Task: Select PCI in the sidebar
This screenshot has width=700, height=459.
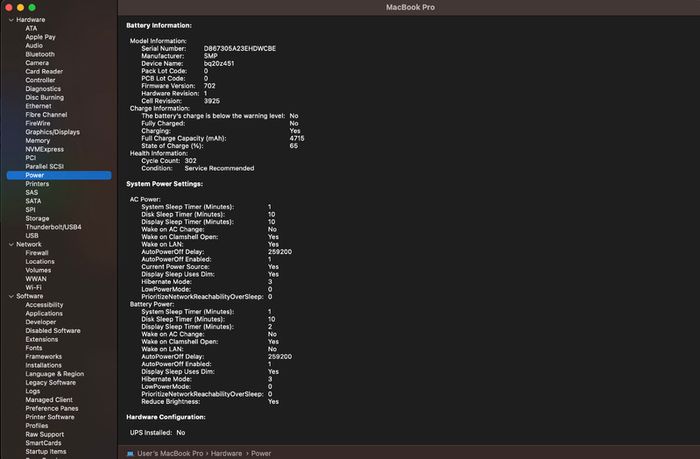Action: pos(30,158)
